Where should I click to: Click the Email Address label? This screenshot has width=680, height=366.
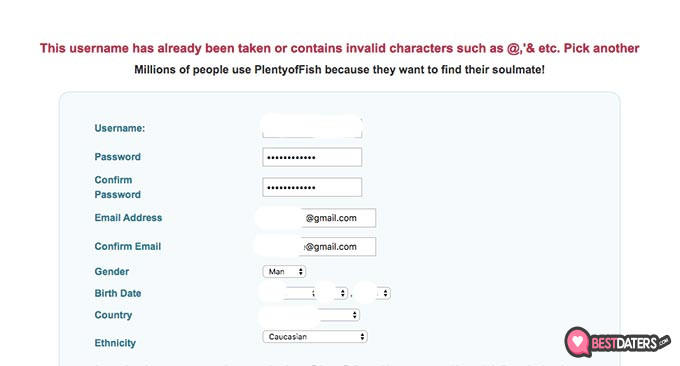pos(128,218)
